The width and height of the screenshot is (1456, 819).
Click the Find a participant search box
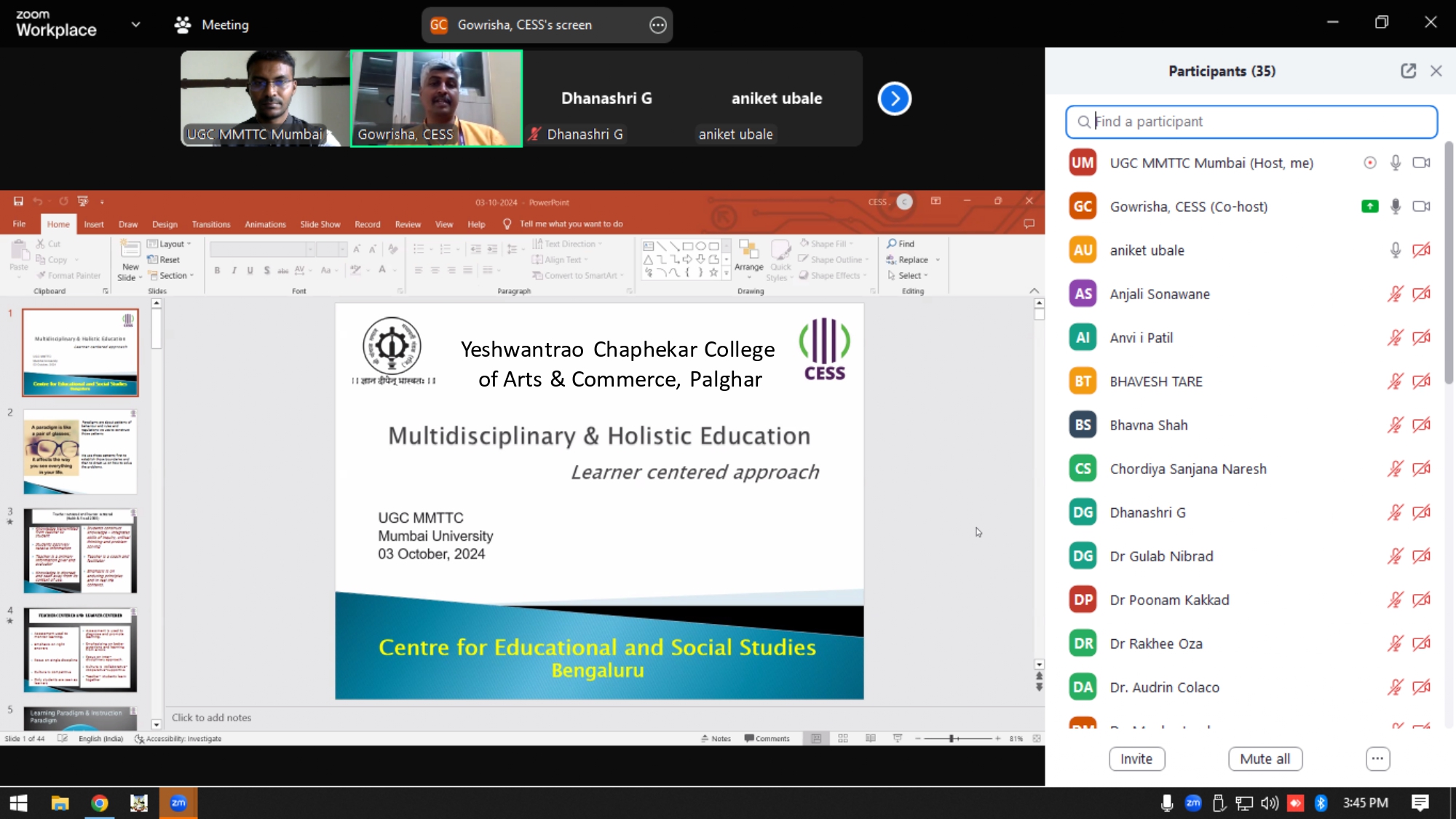coord(1251,122)
